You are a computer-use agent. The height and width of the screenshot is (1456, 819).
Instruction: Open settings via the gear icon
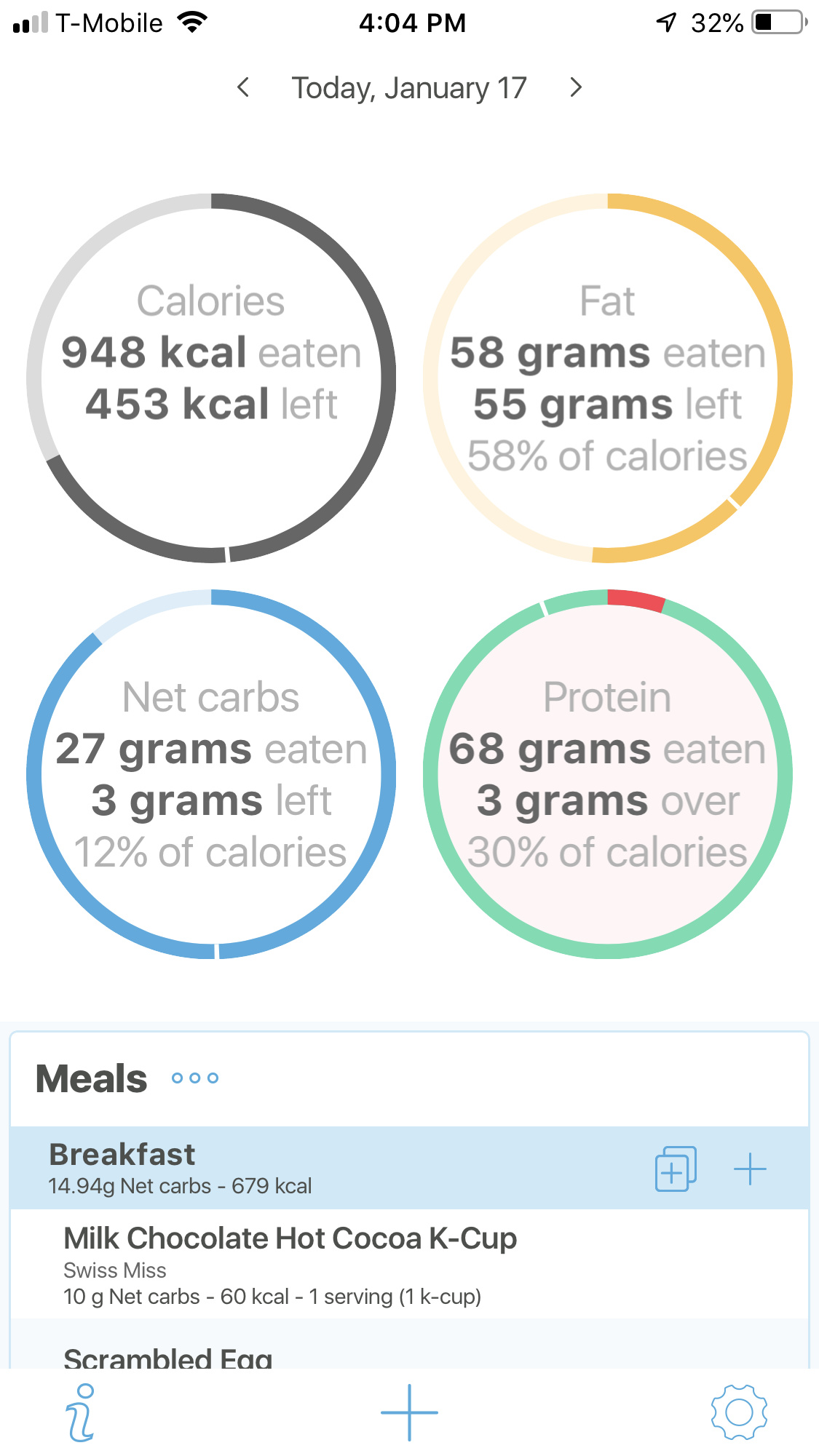[738, 1412]
